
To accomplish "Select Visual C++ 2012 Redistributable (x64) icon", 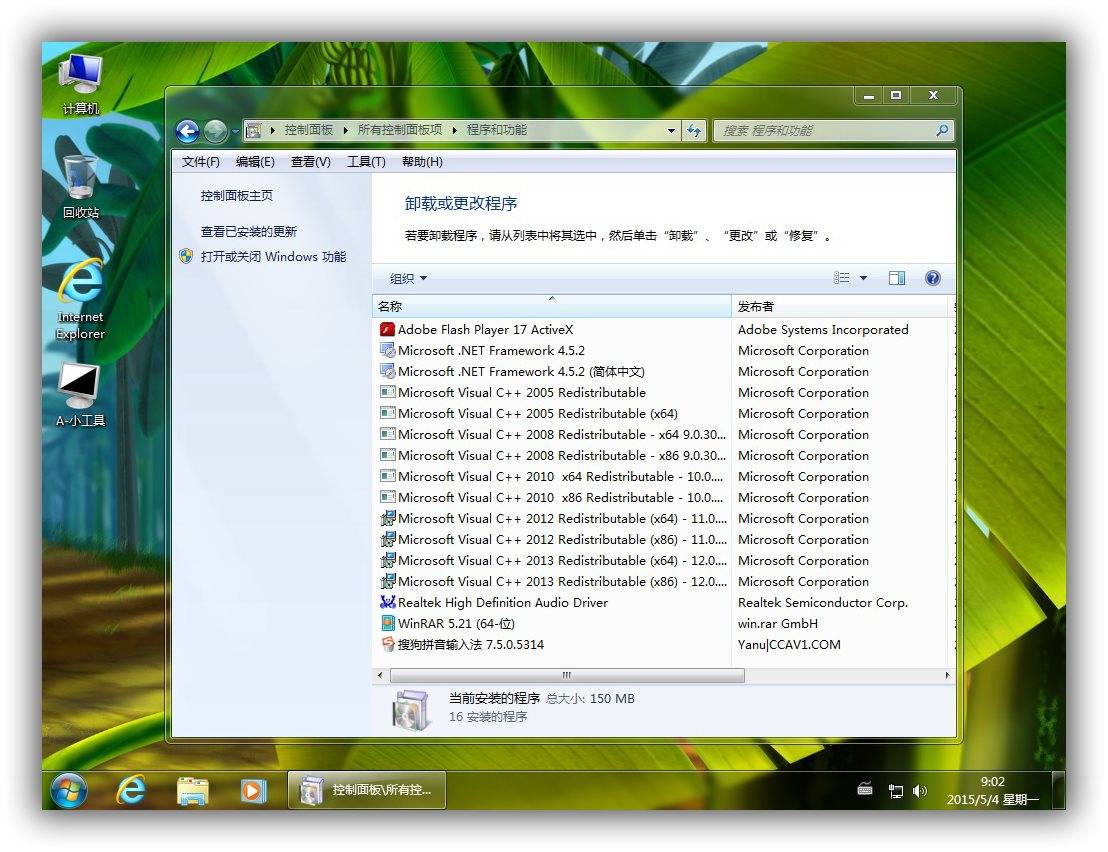I will (x=387, y=519).
